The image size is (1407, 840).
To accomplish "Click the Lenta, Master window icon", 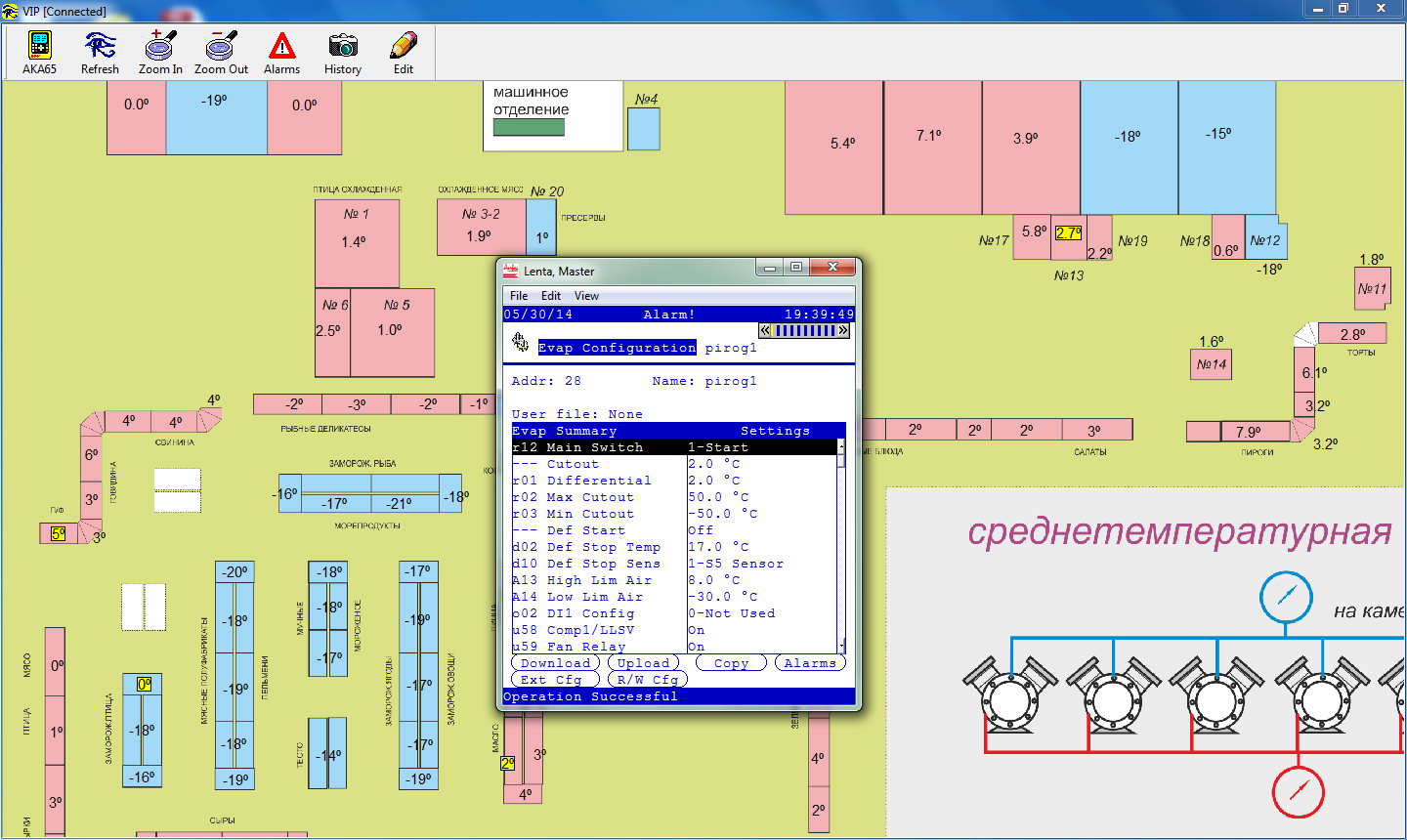I will [x=510, y=271].
